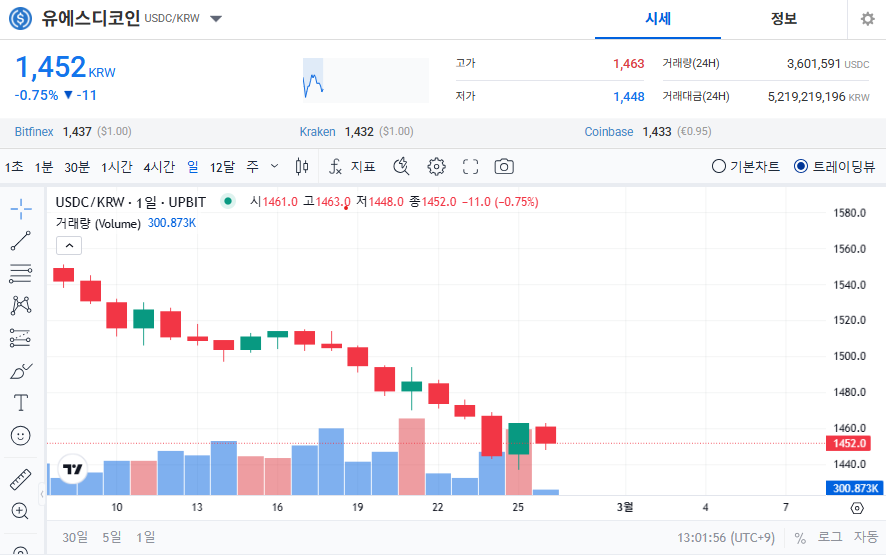Select the ruler measure tool
This screenshot has width=886, height=555.
21,479
